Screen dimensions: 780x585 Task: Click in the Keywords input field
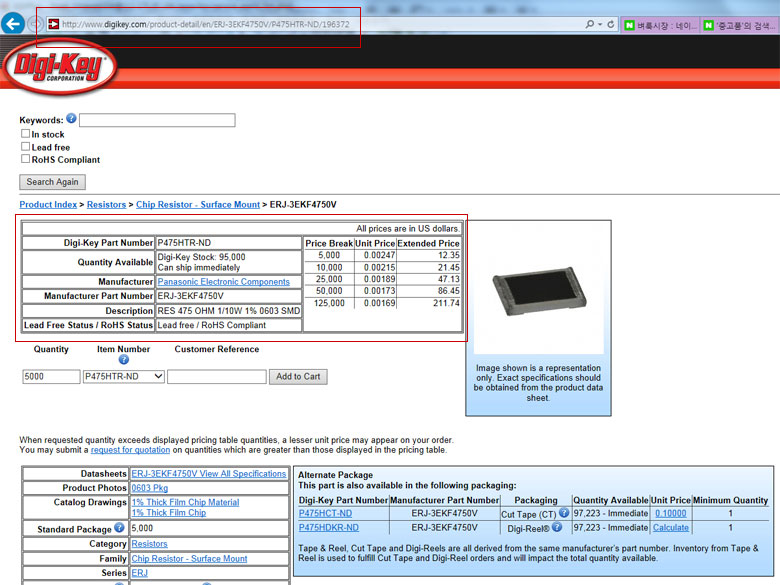[x=157, y=120]
